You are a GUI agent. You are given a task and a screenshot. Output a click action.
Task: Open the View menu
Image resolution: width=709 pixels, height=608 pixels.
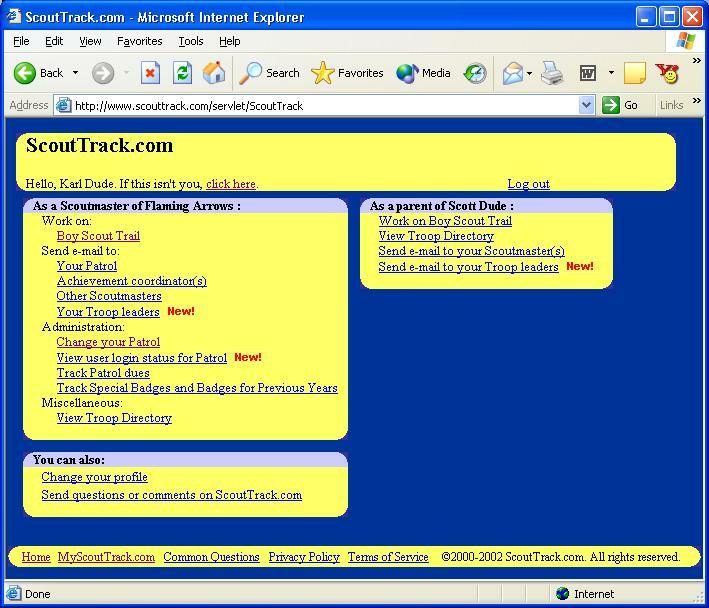[x=90, y=41]
